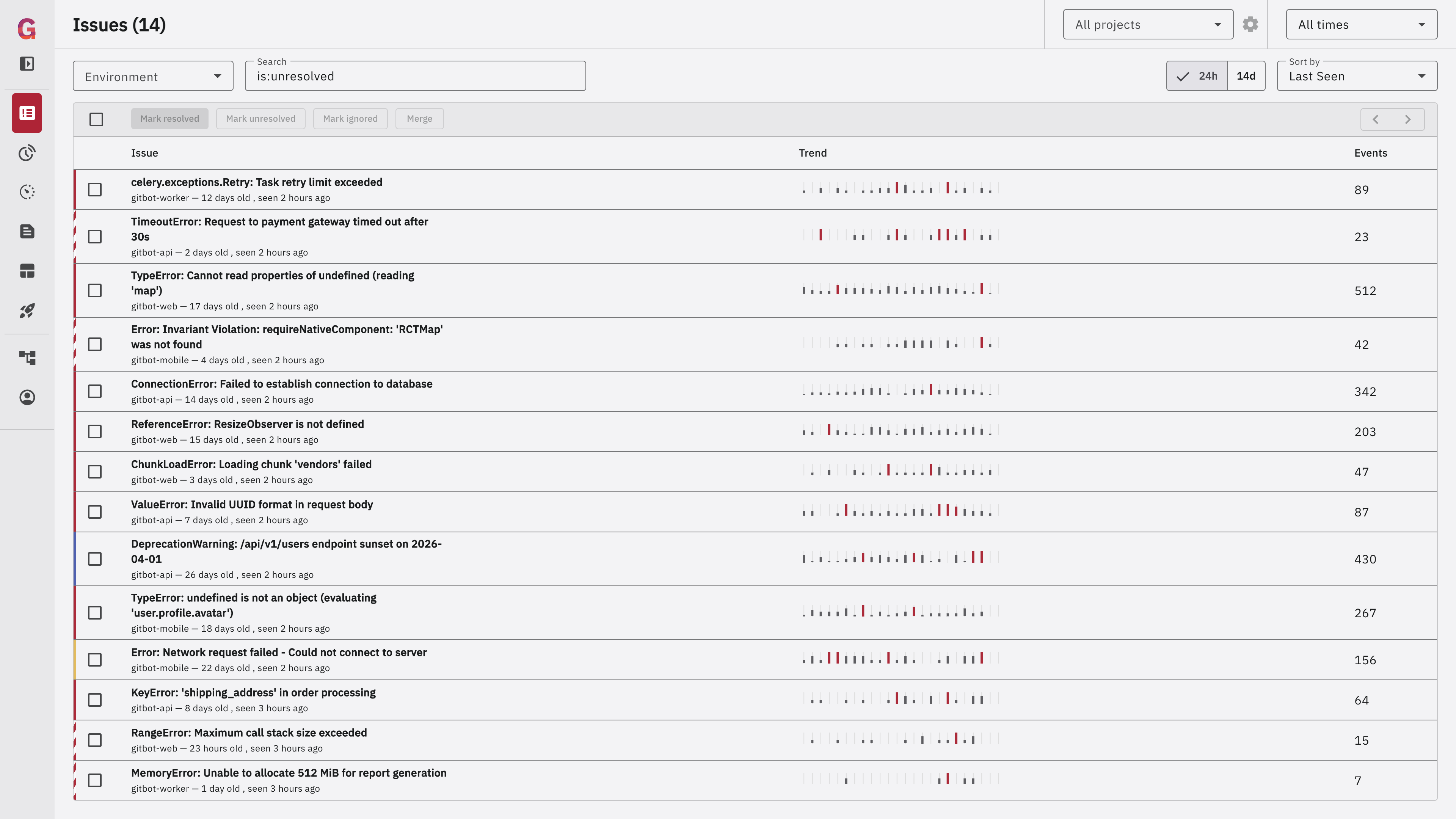This screenshot has width=1456, height=819.
Task: Select the Issues panel in the sidebar
Action: point(26,113)
